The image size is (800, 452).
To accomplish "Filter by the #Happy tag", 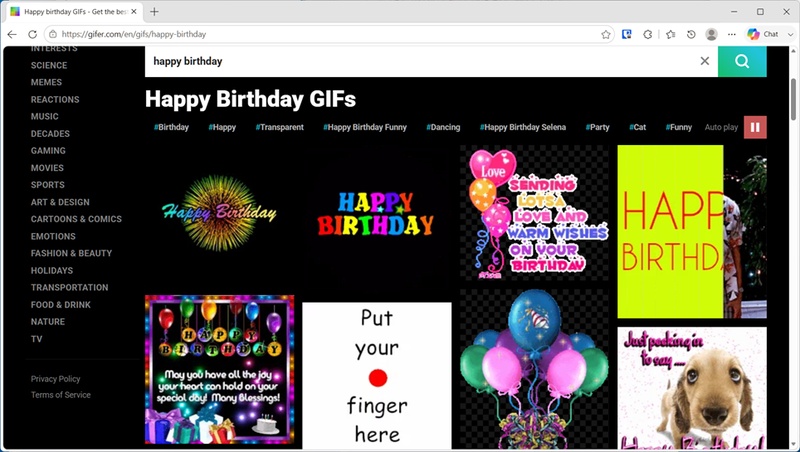I will (x=222, y=127).
